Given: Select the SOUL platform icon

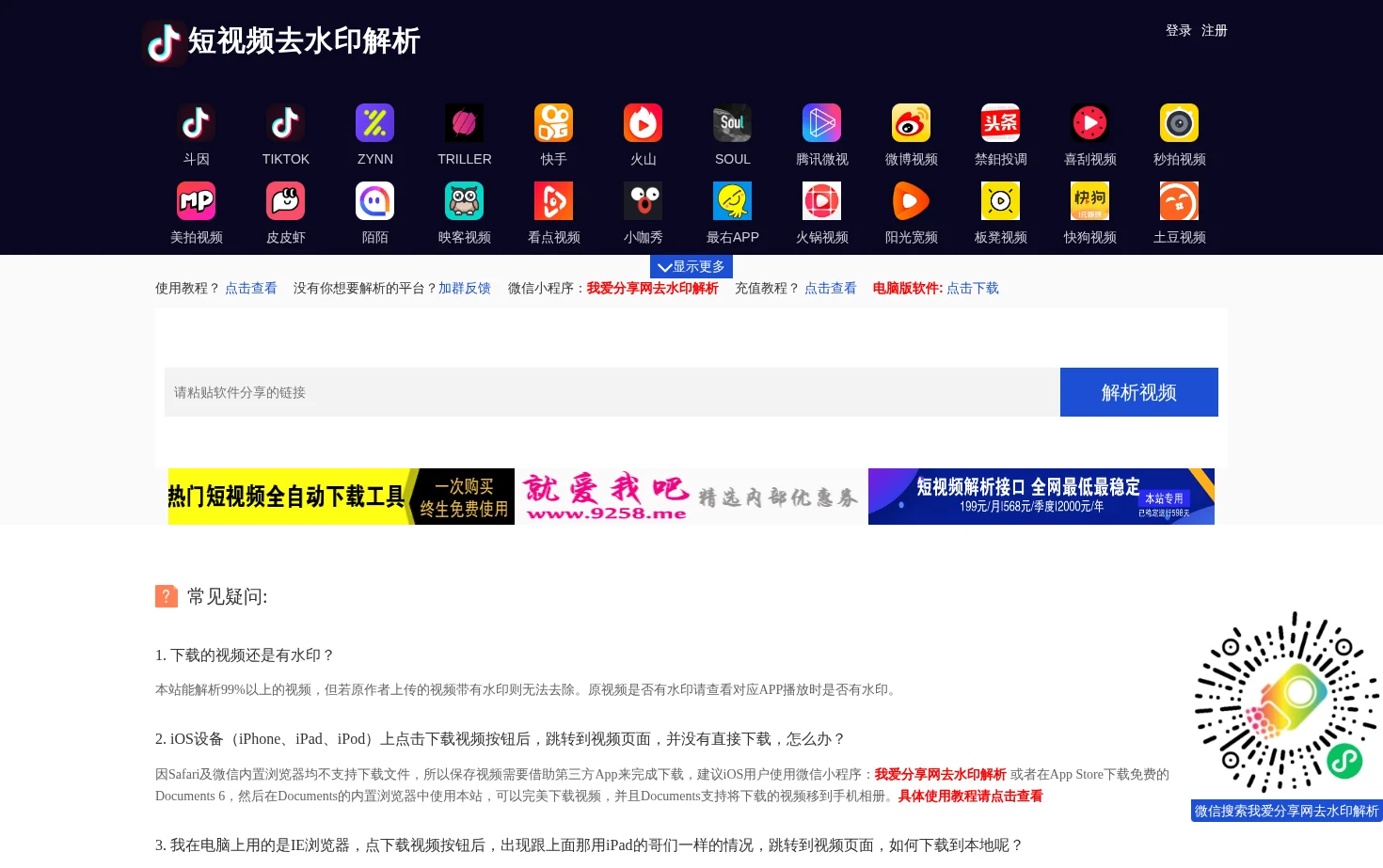Looking at the screenshot, I should [732, 123].
